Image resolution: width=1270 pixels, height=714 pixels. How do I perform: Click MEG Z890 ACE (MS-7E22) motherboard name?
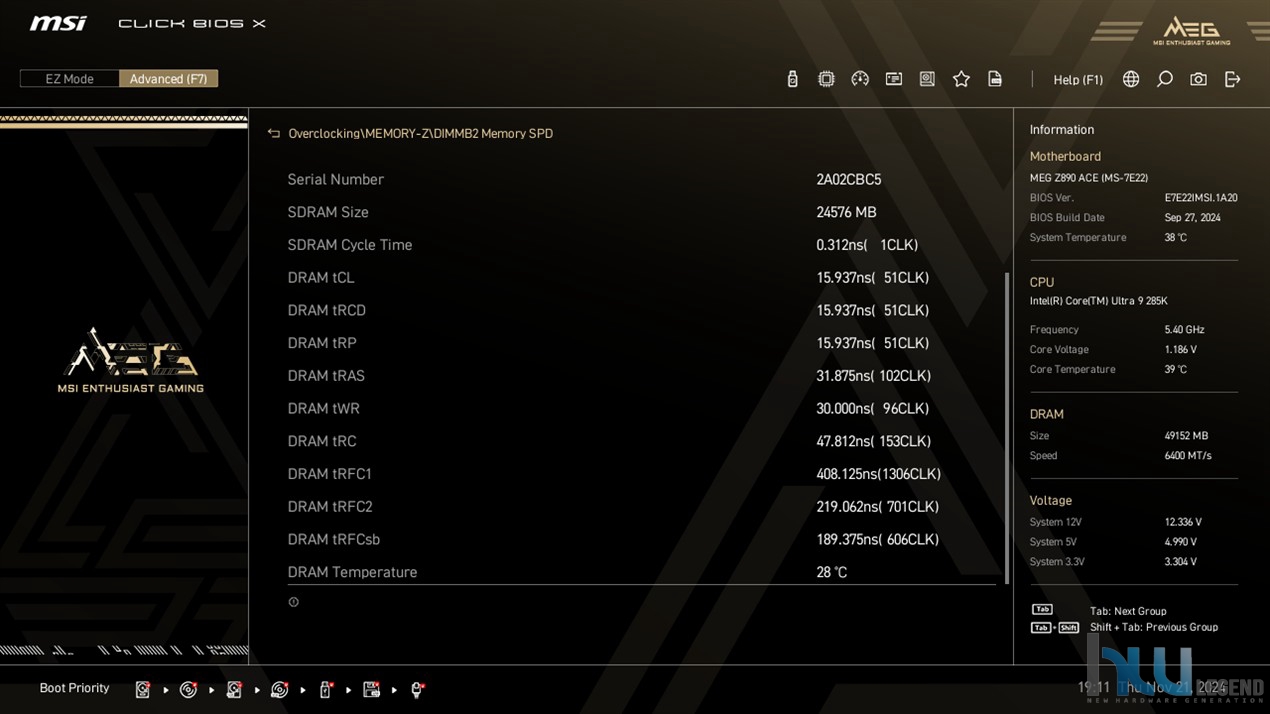(1088, 178)
